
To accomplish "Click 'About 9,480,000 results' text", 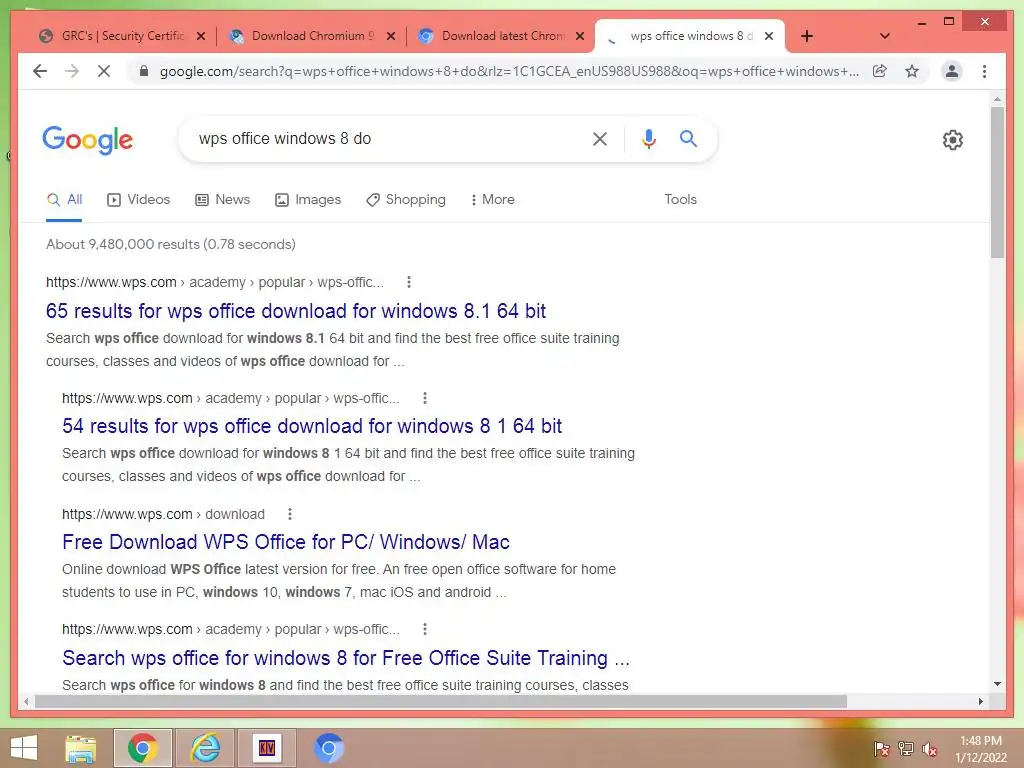I will [170, 244].
